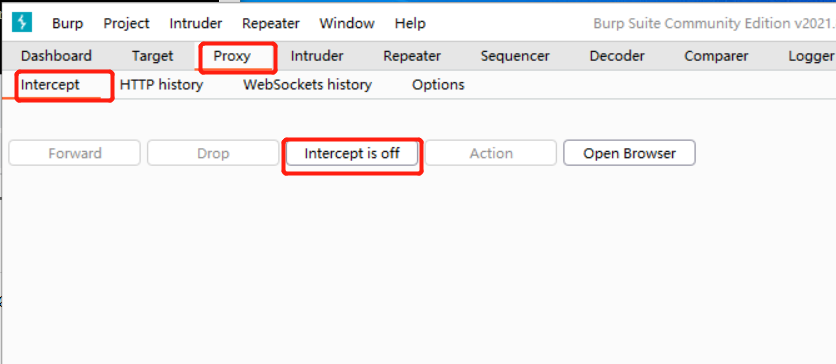Image resolution: width=836 pixels, height=364 pixels.
Task: Open the Repeater menu in menu bar
Action: (x=271, y=23)
